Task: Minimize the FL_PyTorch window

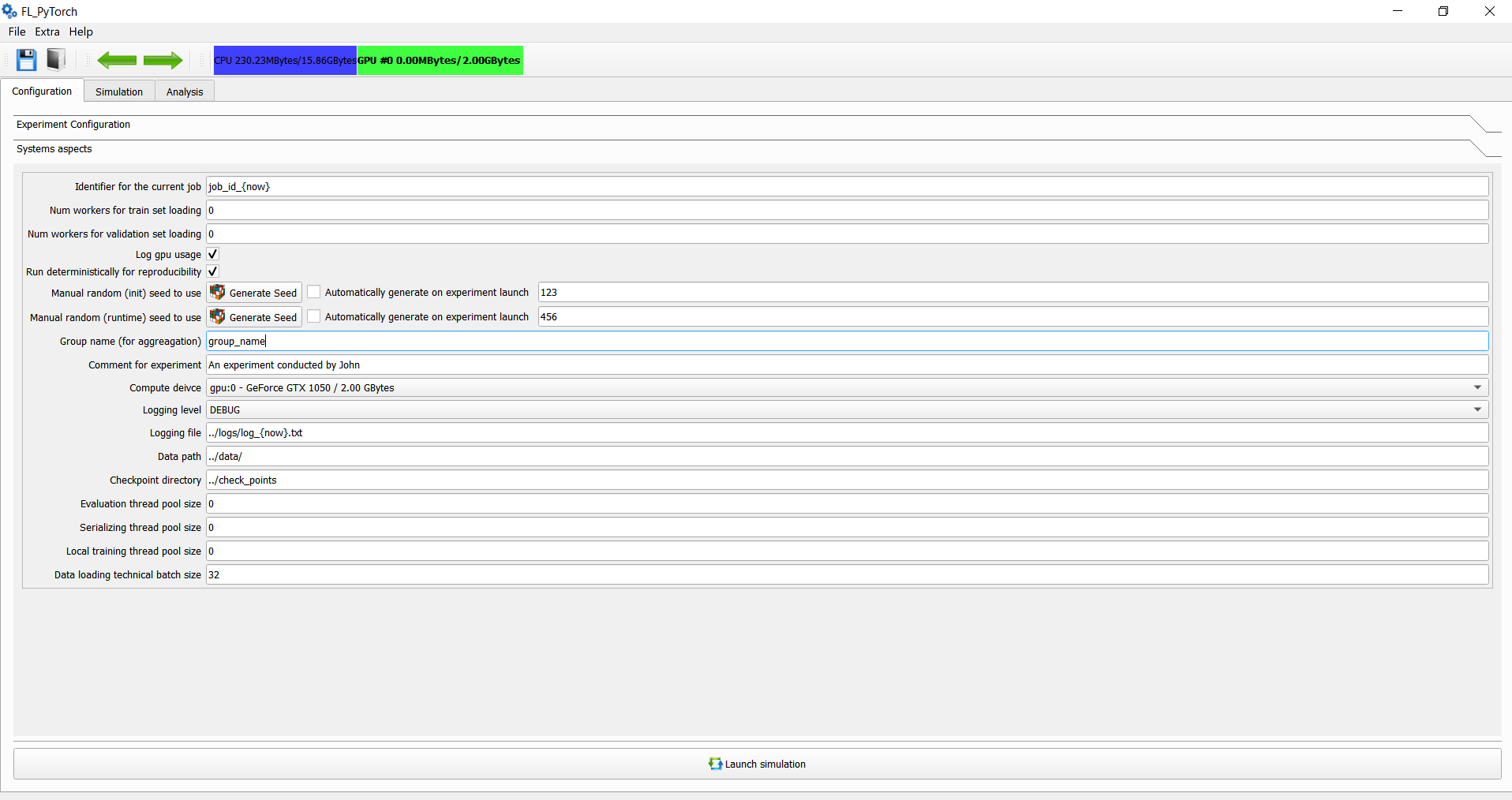Action: [x=1398, y=11]
